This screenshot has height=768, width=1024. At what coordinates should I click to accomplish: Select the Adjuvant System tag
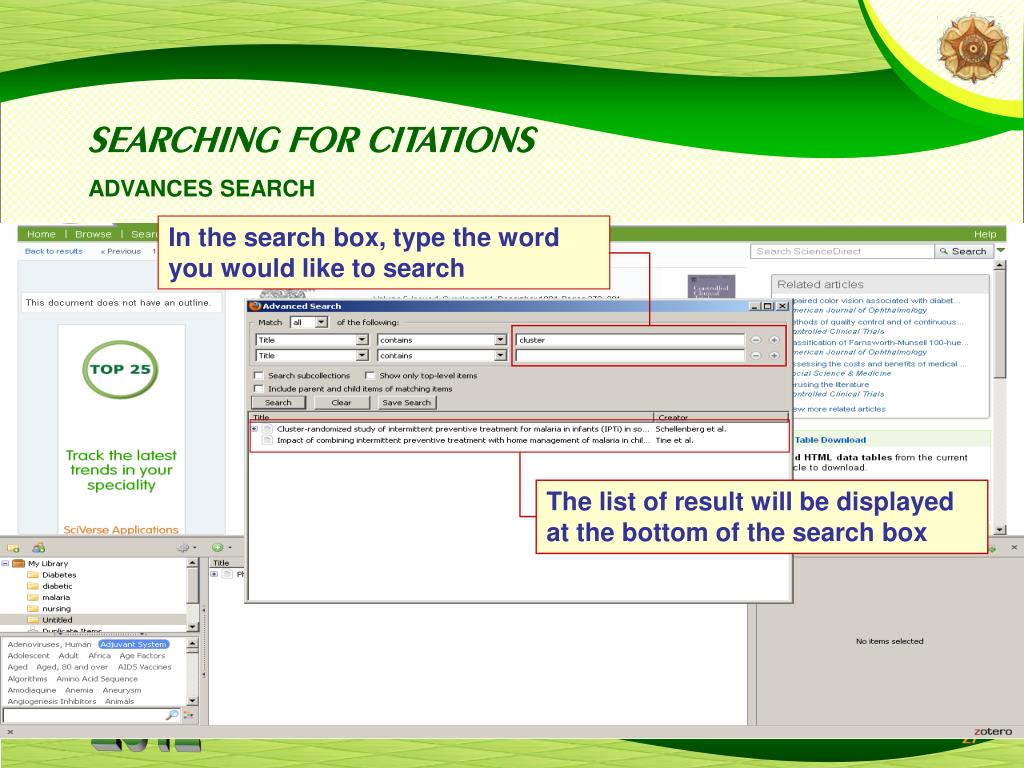[133, 645]
